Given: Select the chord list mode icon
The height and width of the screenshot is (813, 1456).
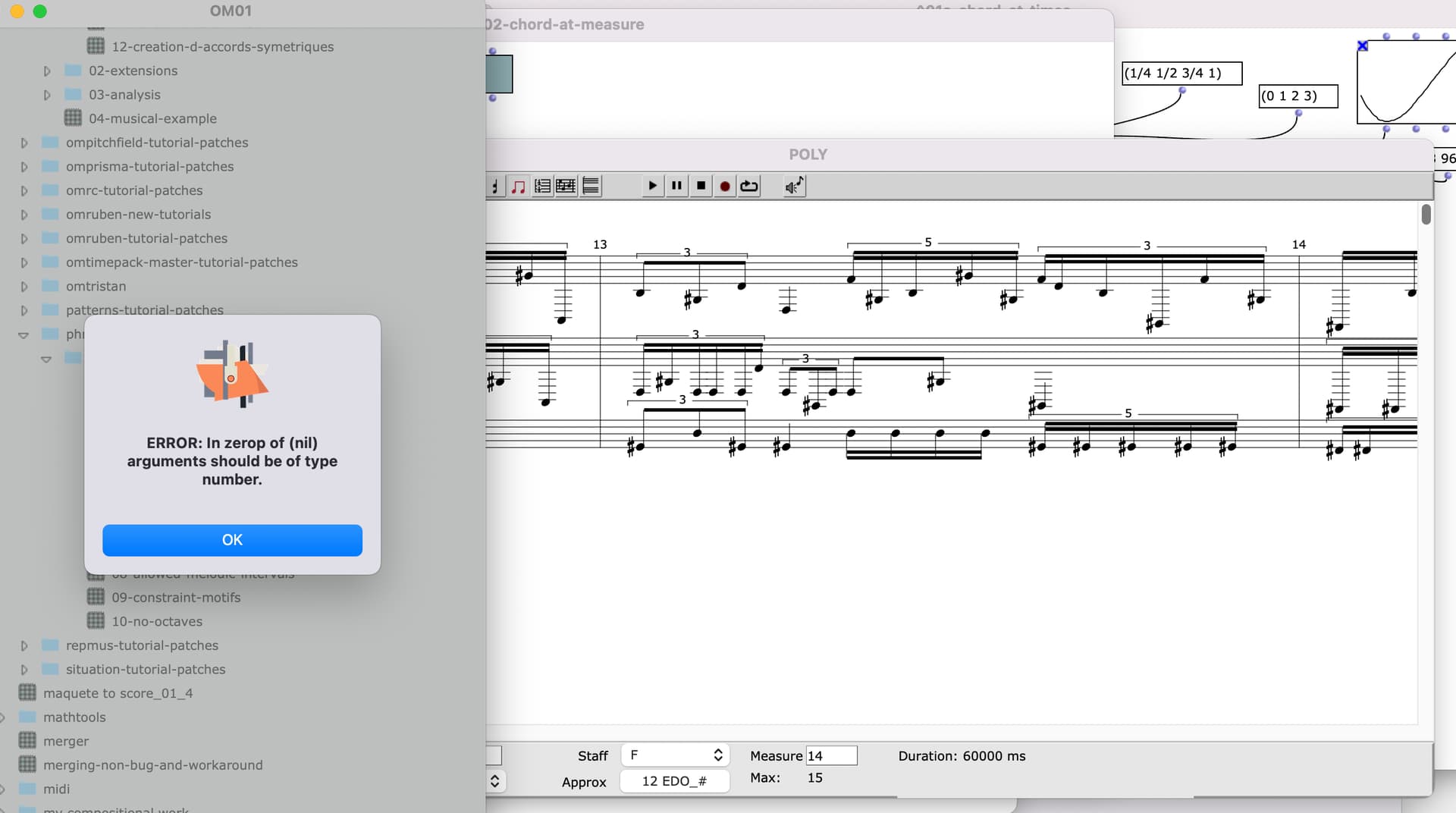Looking at the screenshot, I should coord(542,186).
